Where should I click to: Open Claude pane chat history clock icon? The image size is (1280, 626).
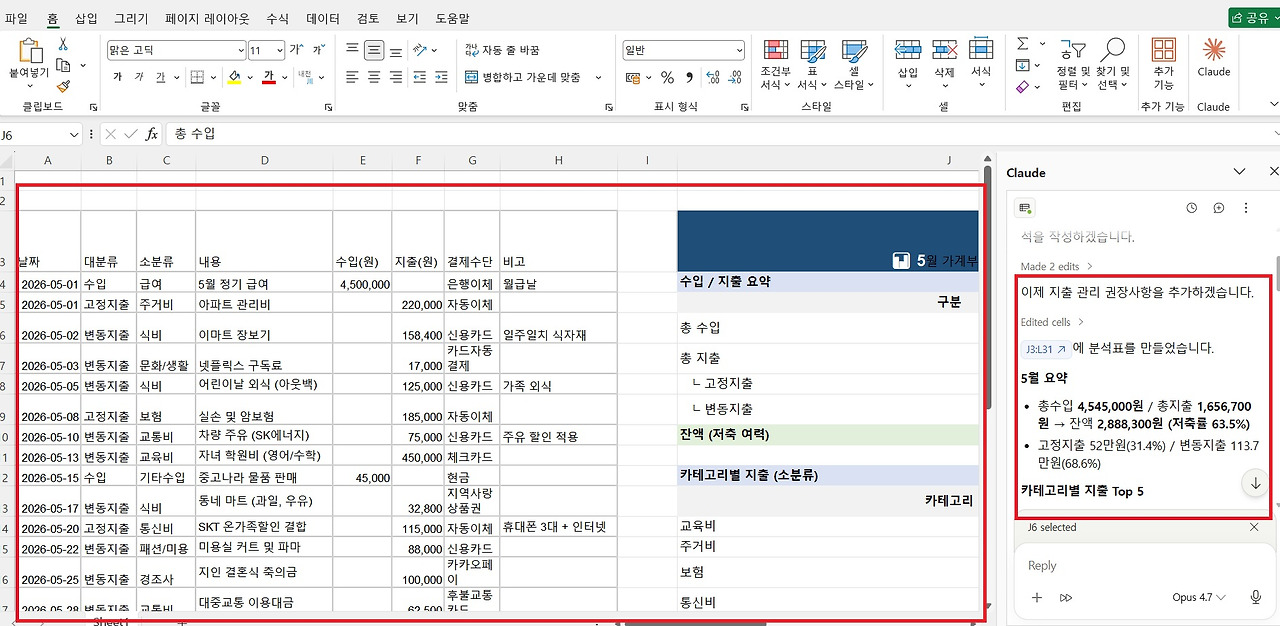1191,208
